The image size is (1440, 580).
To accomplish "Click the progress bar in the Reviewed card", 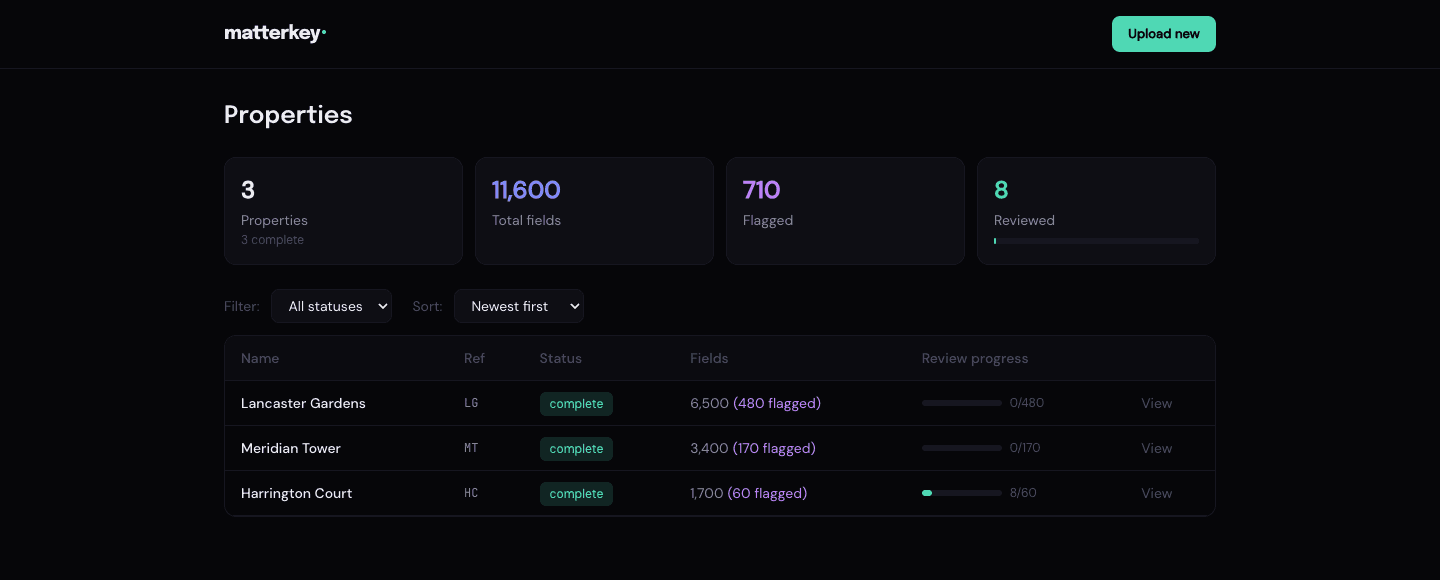I will click(1096, 241).
